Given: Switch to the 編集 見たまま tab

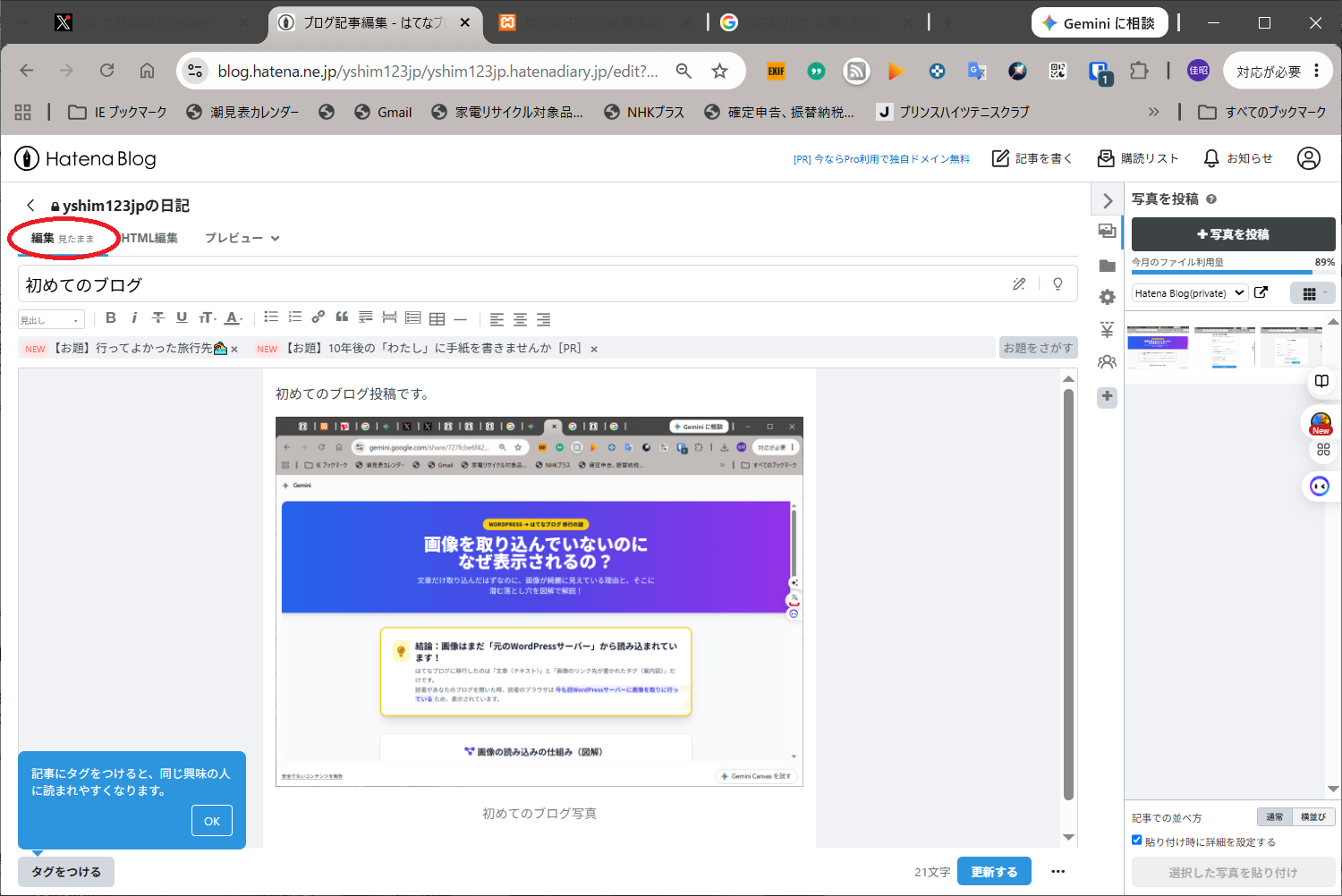Looking at the screenshot, I should pos(63,239).
